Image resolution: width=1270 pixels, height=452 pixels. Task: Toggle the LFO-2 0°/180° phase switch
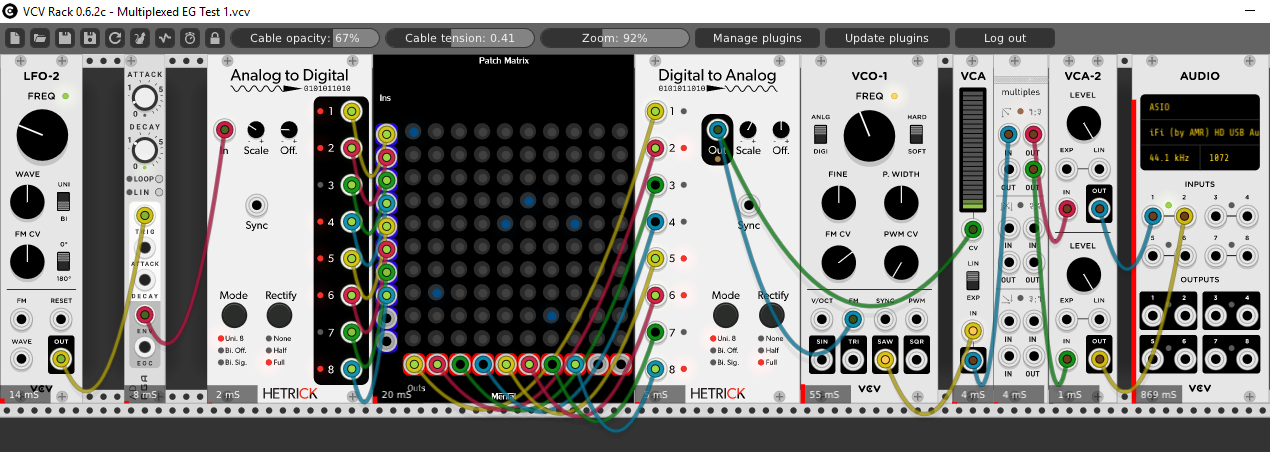pyautogui.click(x=62, y=261)
